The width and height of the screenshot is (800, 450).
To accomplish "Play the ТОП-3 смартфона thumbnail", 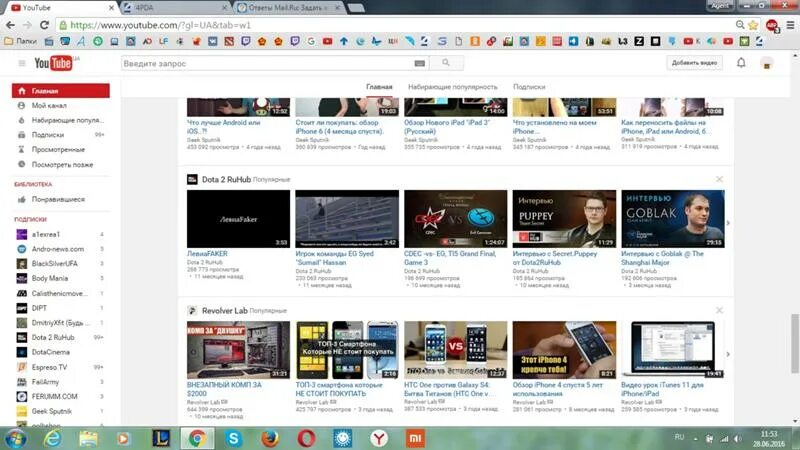I will pyautogui.click(x=347, y=350).
